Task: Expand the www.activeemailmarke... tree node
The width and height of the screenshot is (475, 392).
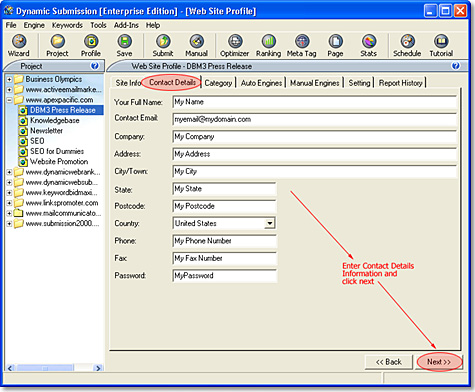Action: click(9, 90)
